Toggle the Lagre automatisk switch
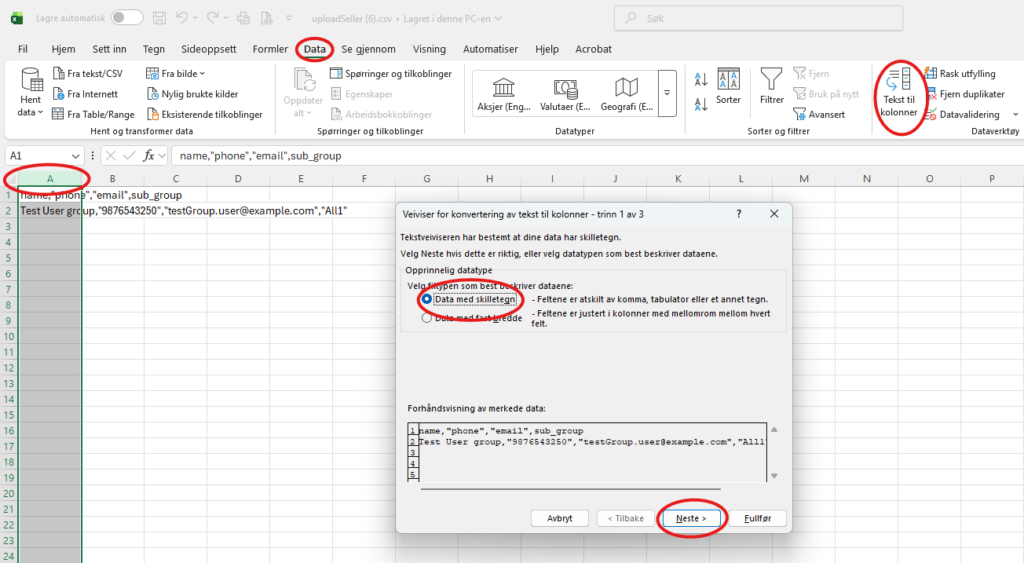The width and height of the screenshot is (1024, 563). point(126,17)
